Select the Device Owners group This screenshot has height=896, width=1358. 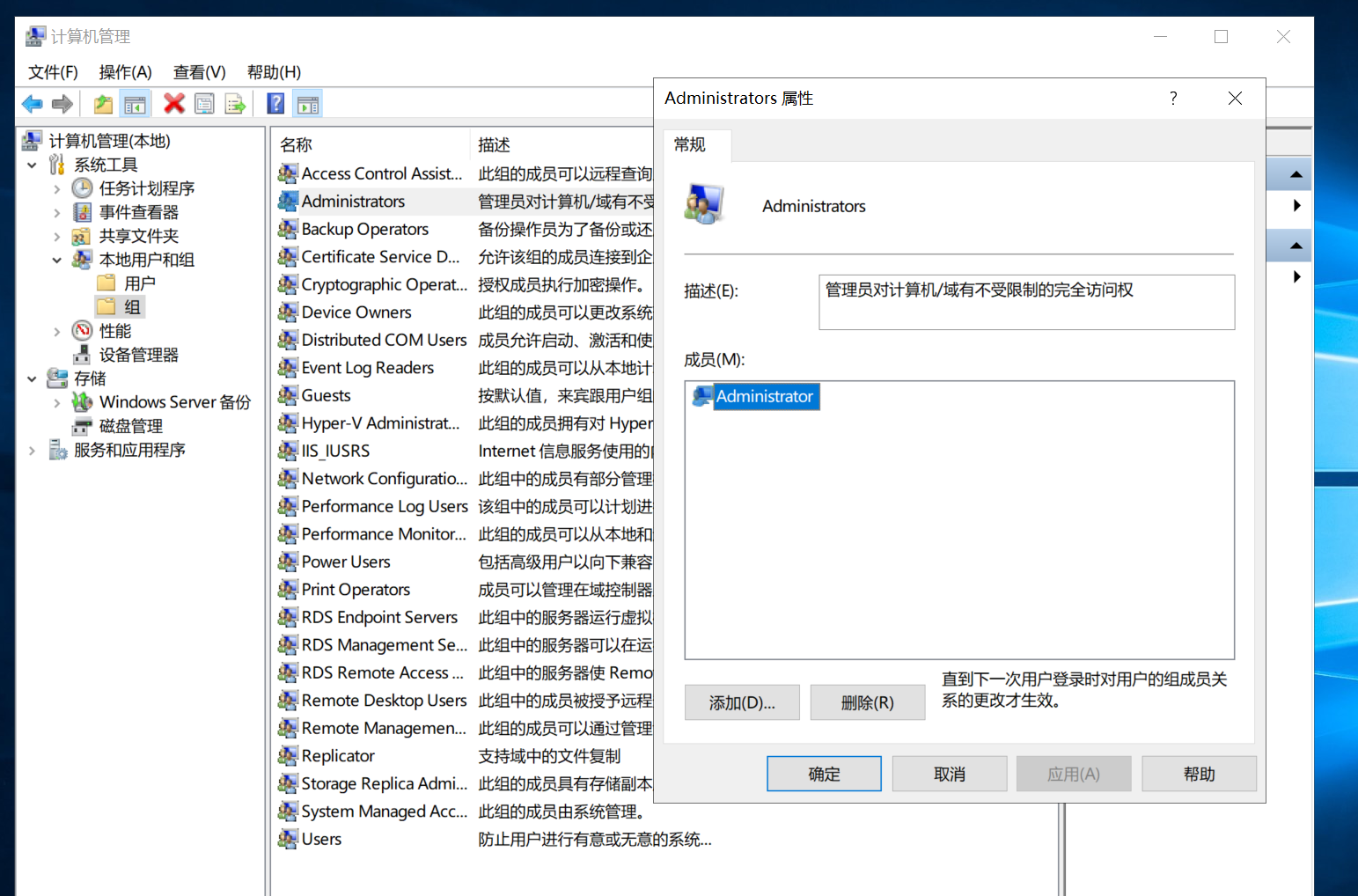[x=356, y=312]
